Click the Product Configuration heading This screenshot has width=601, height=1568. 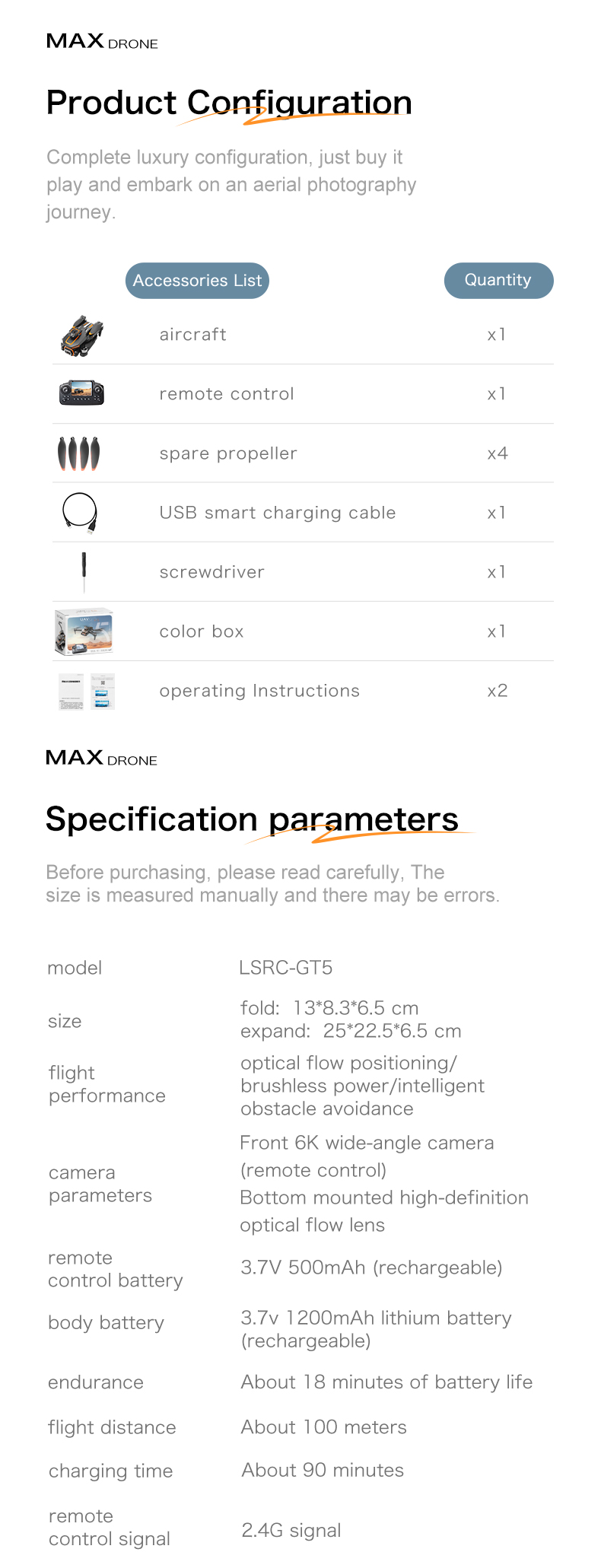point(229,103)
